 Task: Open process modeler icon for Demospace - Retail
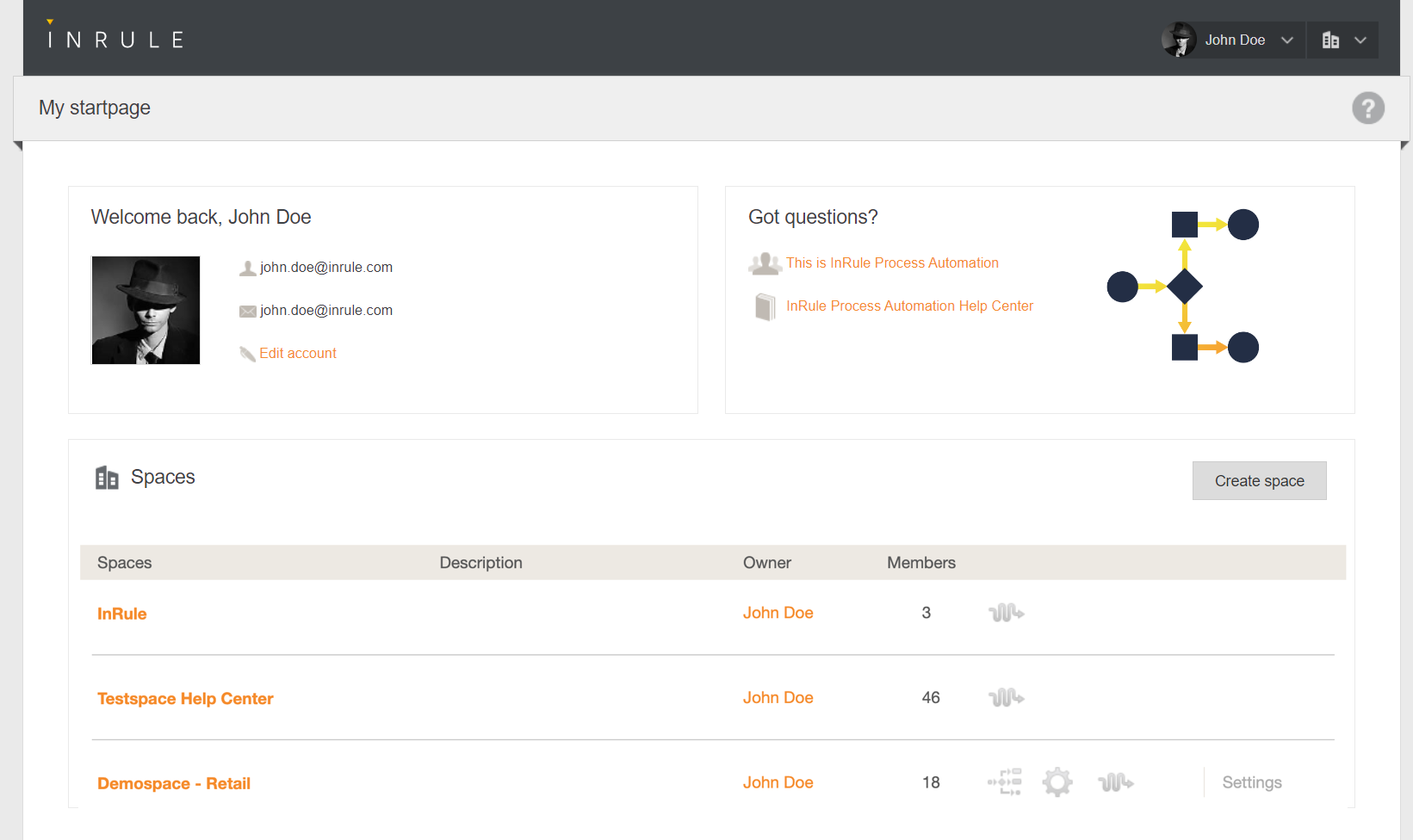click(x=1004, y=782)
